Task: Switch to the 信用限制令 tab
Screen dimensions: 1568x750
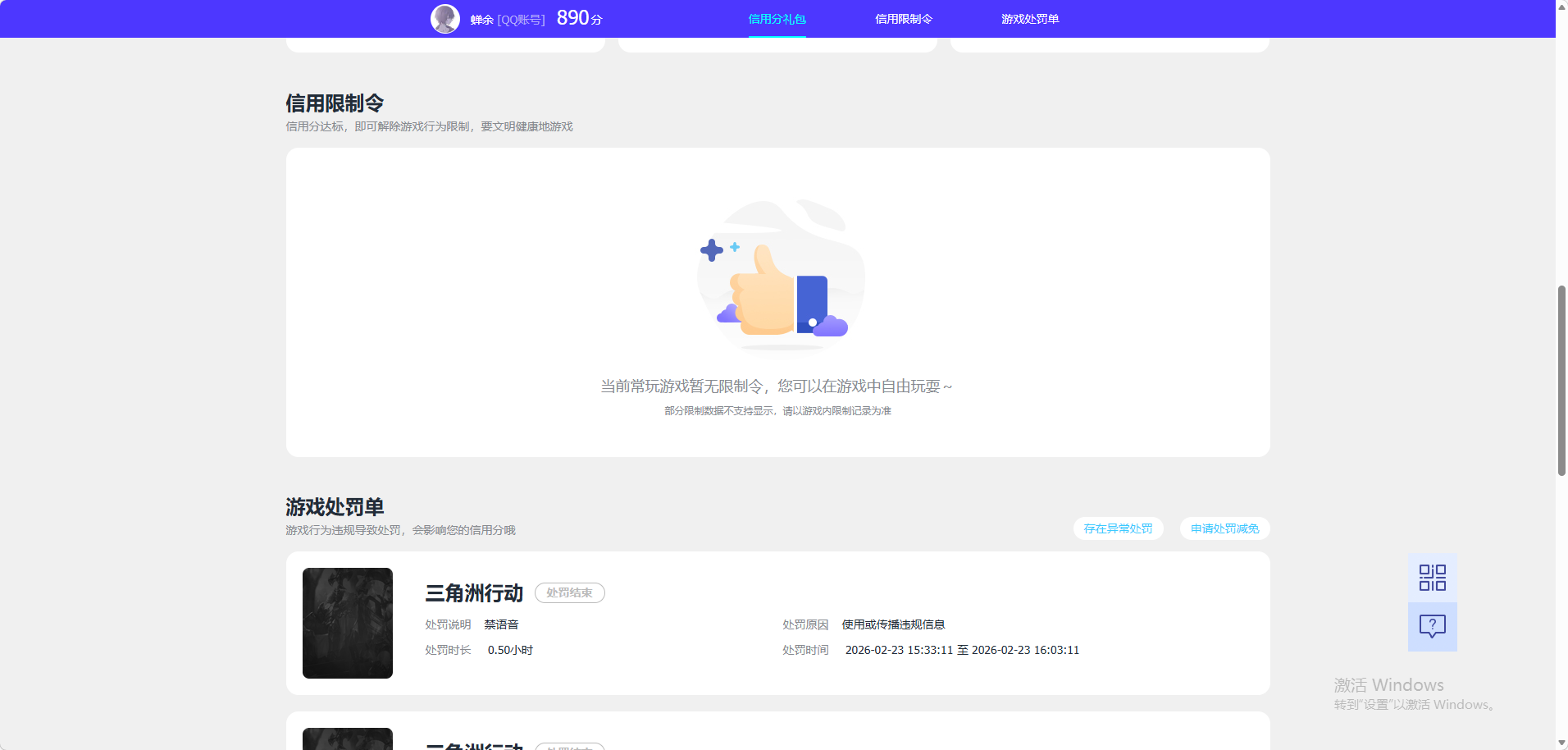Action: [903, 18]
